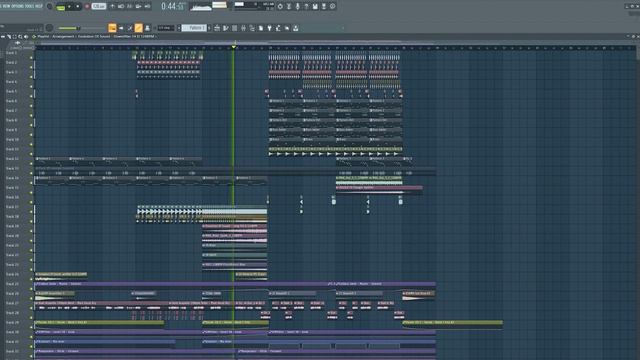Click the small arrow right of pattern selector
This screenshot has height=360, width=640.
[209, 28]
